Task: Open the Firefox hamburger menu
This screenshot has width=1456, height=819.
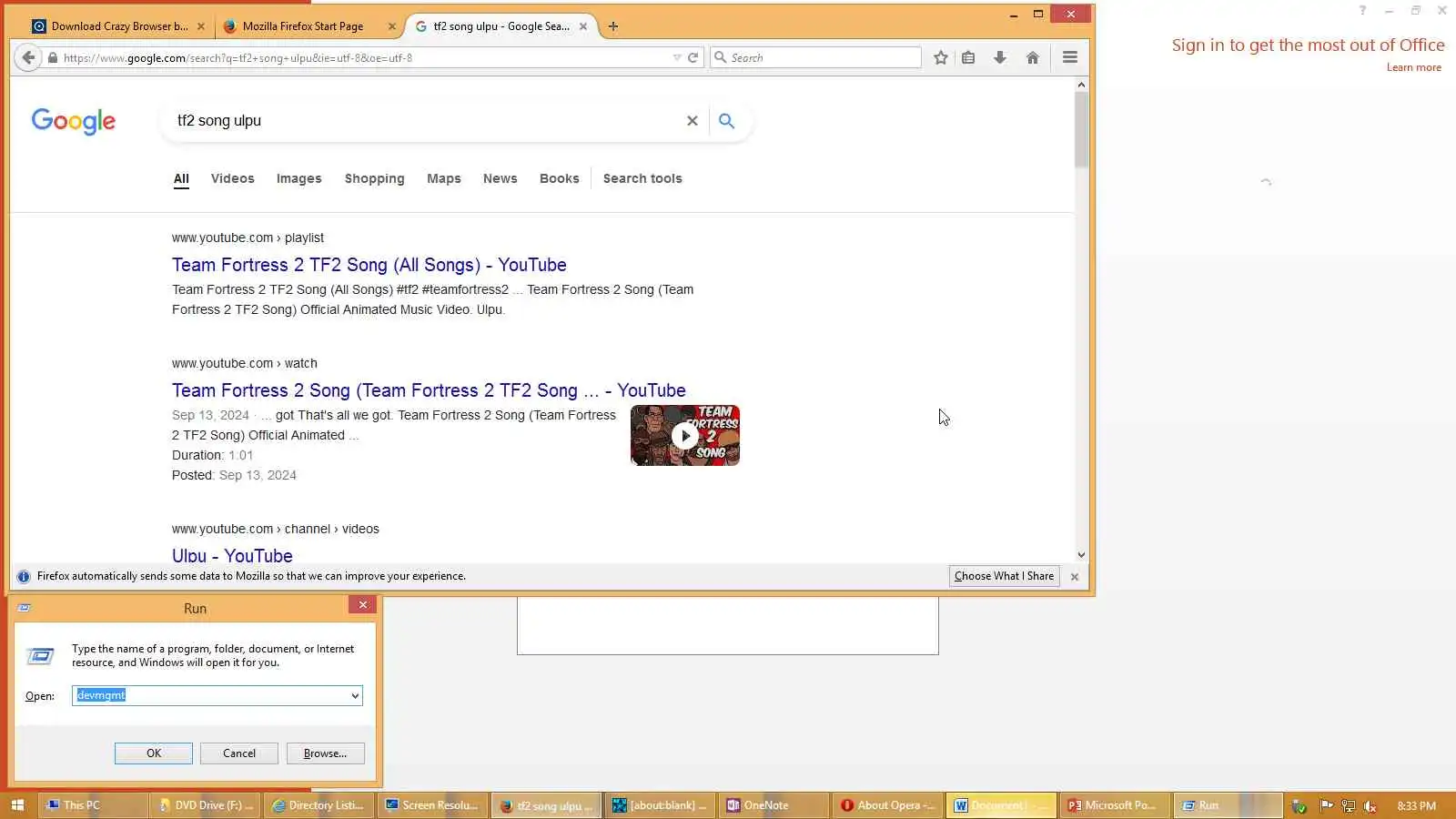Action: coord(1070,57)
